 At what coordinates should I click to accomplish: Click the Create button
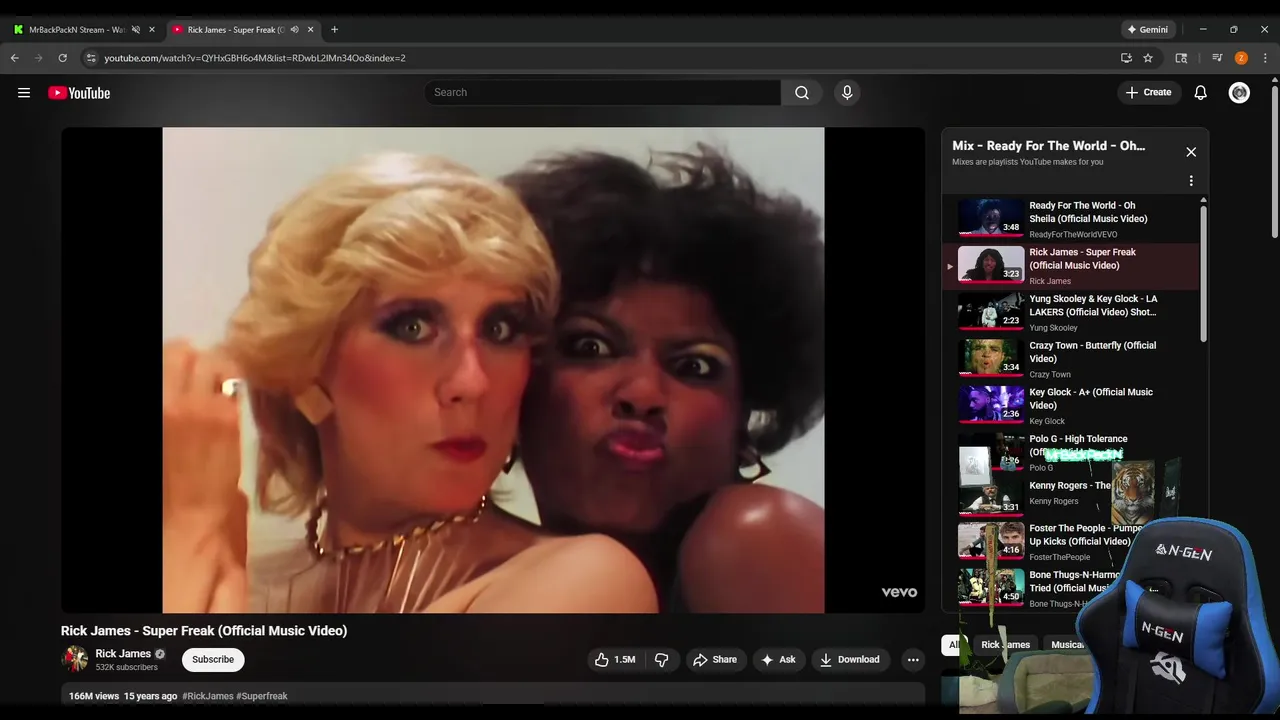click(x=1149, y=93)
